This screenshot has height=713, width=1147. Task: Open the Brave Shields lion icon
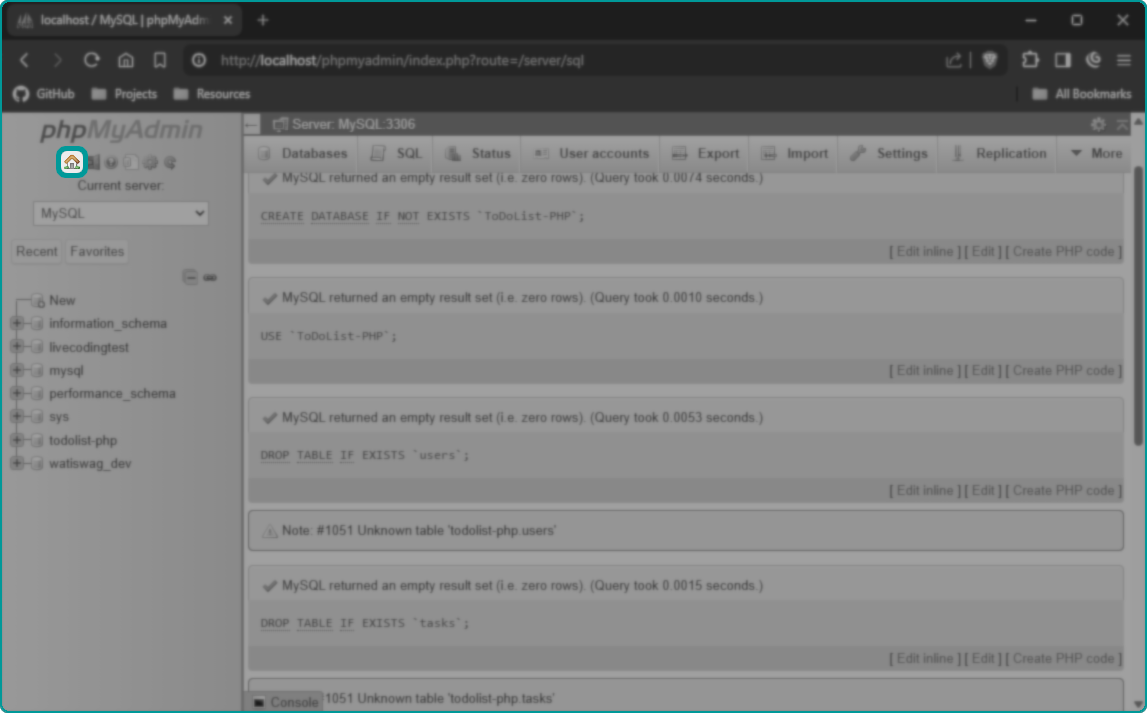point(990,61)
